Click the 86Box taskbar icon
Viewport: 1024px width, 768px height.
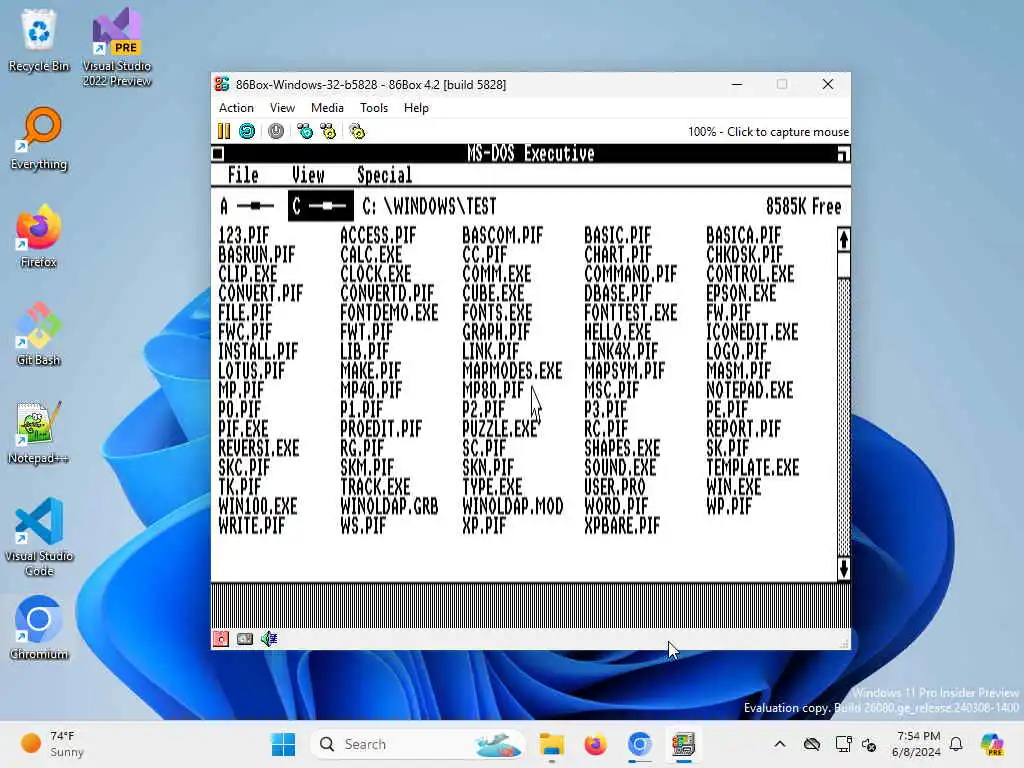pos(684,744)
